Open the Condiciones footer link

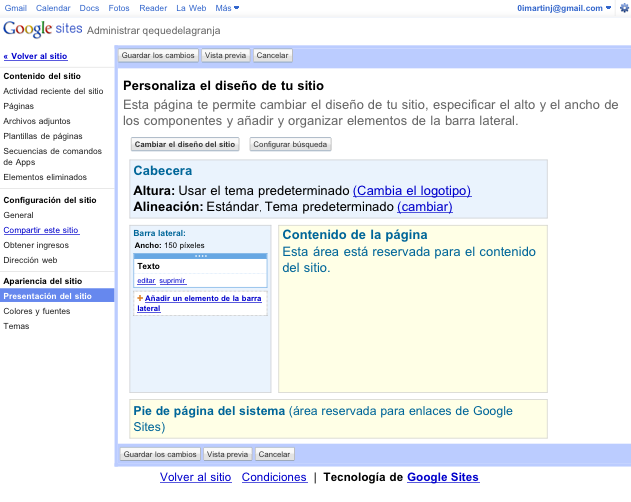point(274,477)
